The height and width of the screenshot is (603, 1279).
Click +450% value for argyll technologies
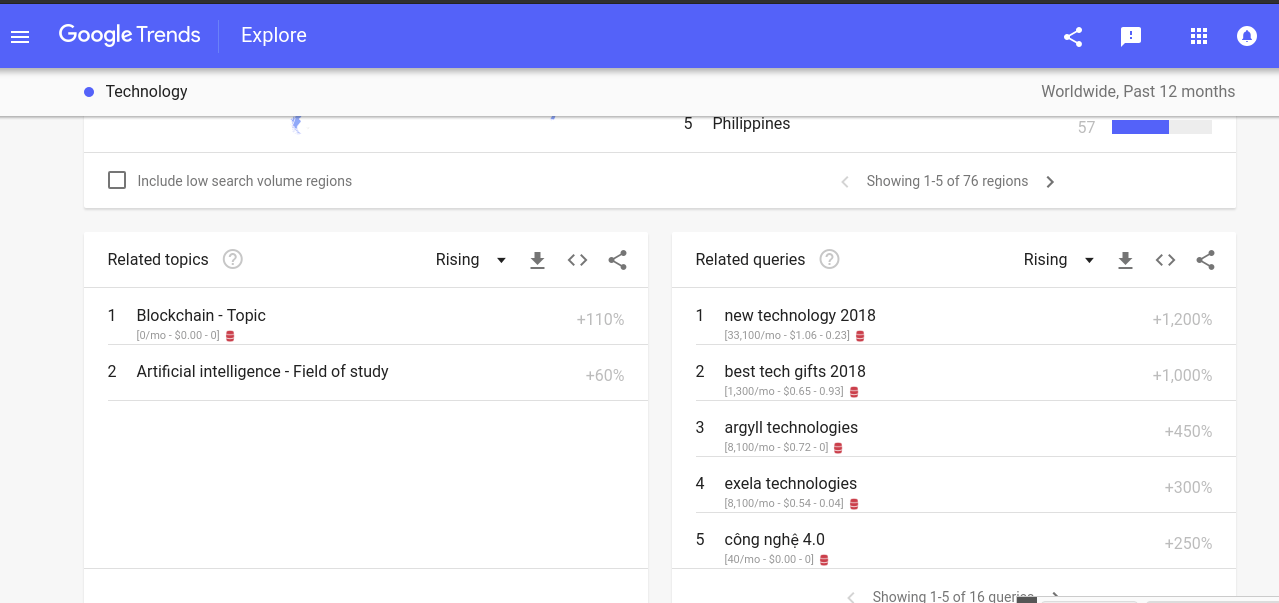coord(1188,432)
